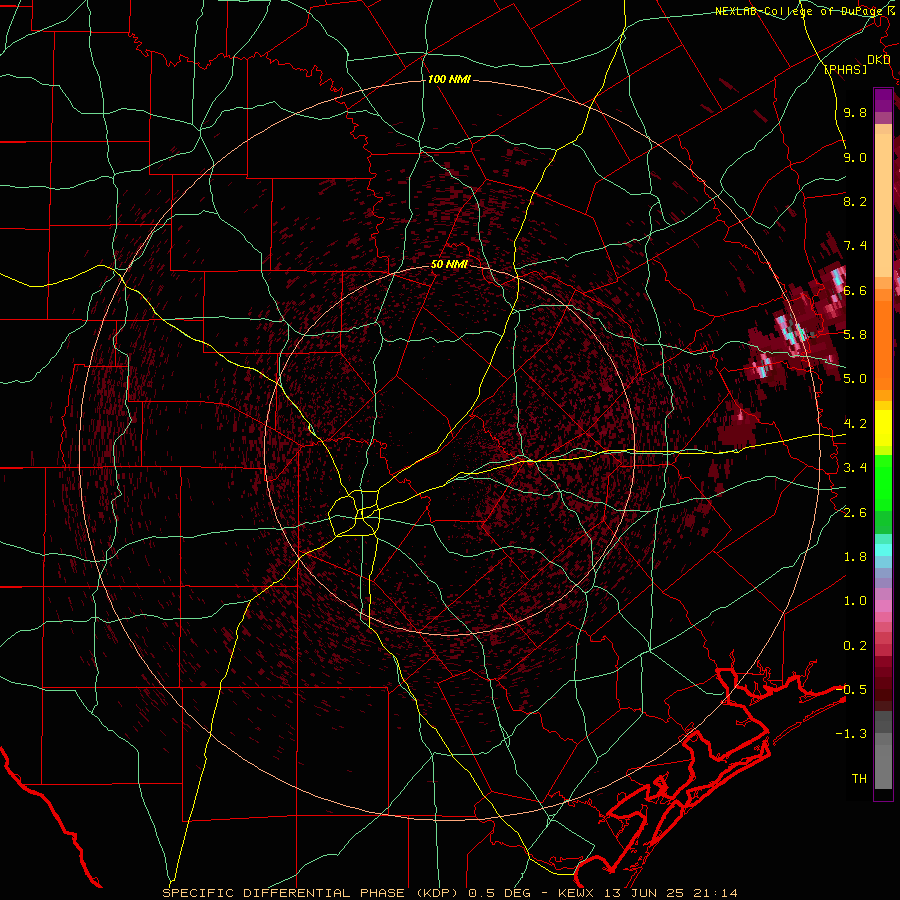The image size is (900, 900).
Task: Click the 9.0 value on the color scale
Action: pos(855,157)
